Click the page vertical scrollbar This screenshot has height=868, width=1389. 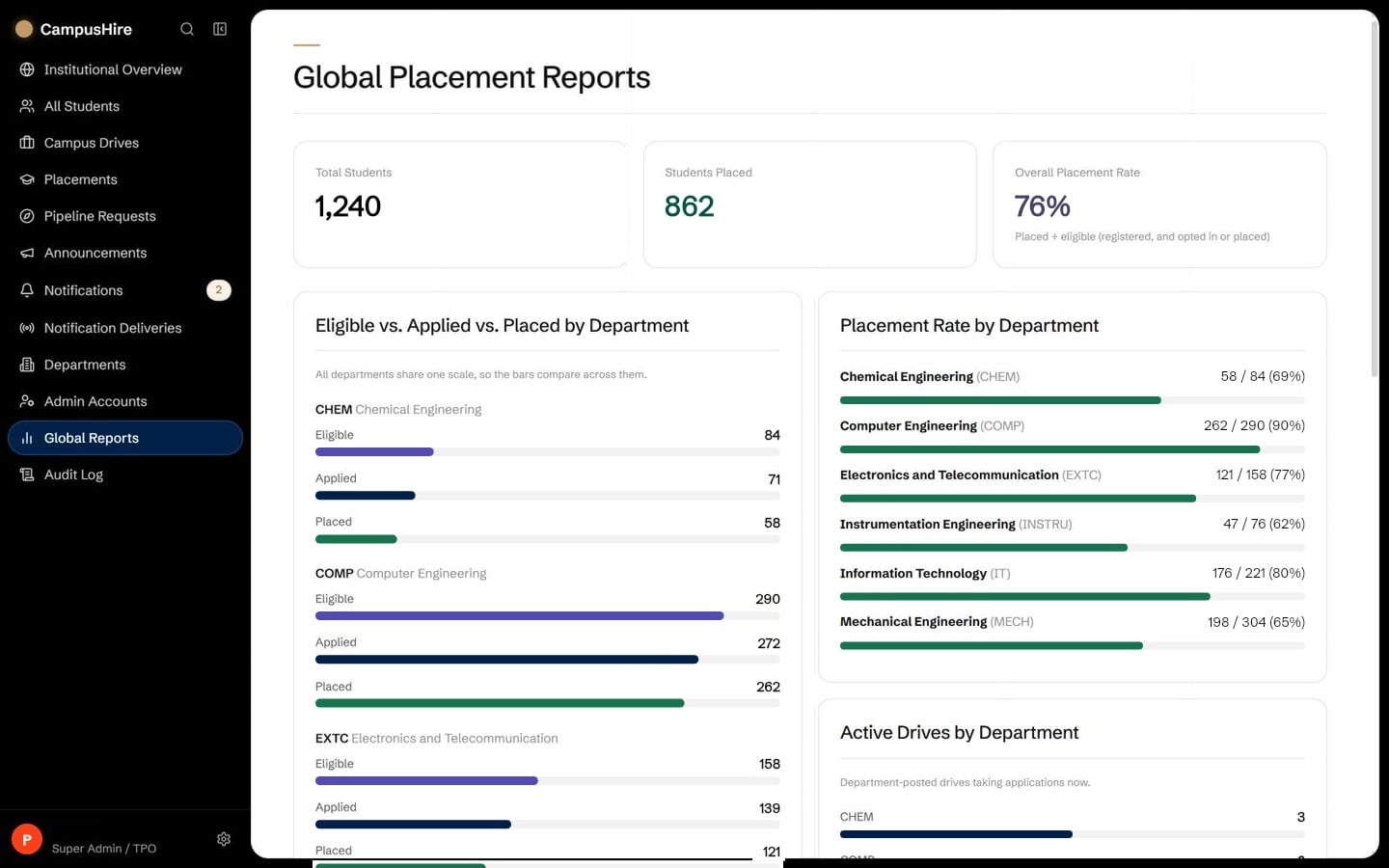(x=1375, y=198)
